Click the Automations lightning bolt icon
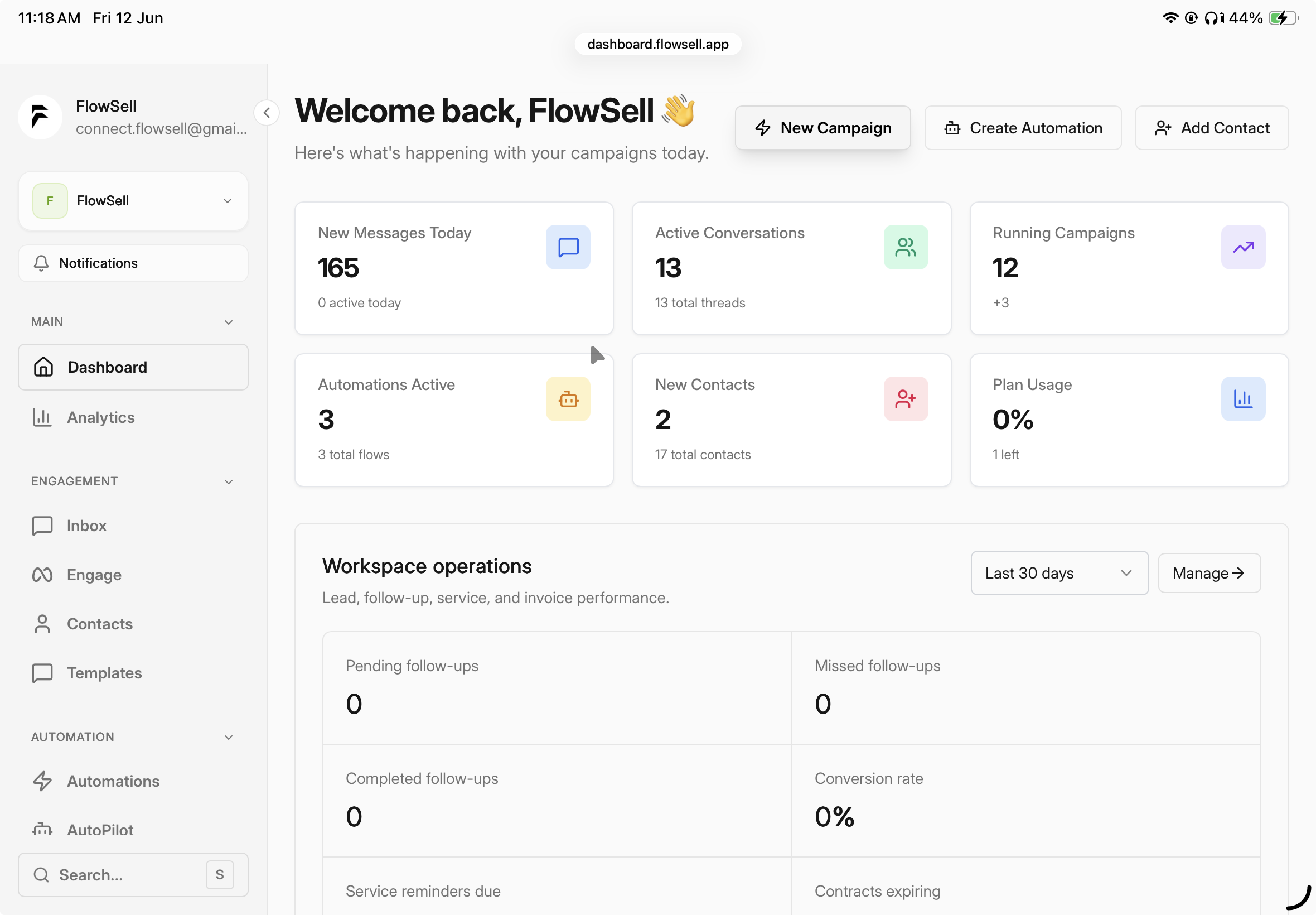This screenshot has width=1316, height=915. 42,781
